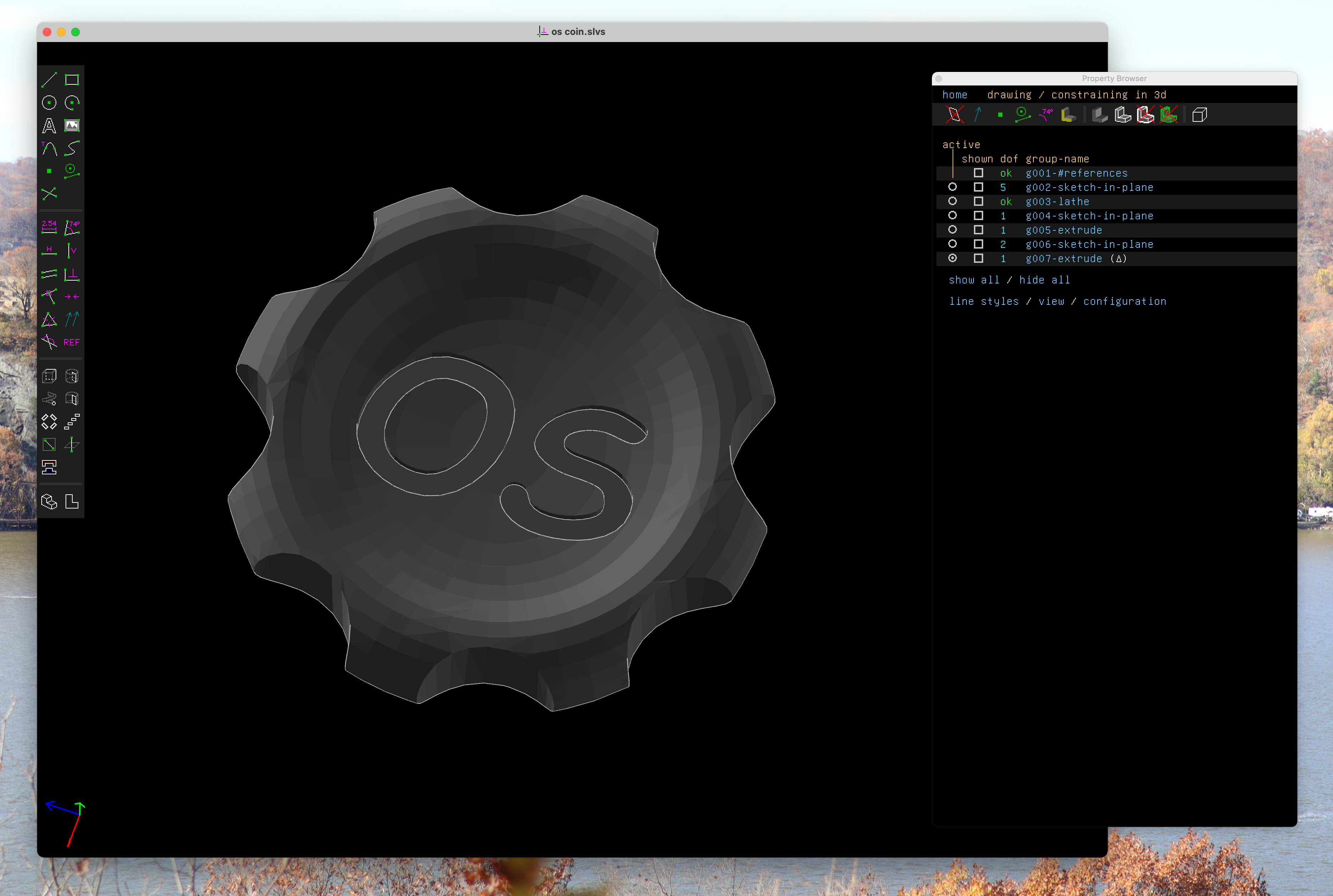Toggle REF reference dimension tool
This screenshot has height=896, width=1333.
72,342
